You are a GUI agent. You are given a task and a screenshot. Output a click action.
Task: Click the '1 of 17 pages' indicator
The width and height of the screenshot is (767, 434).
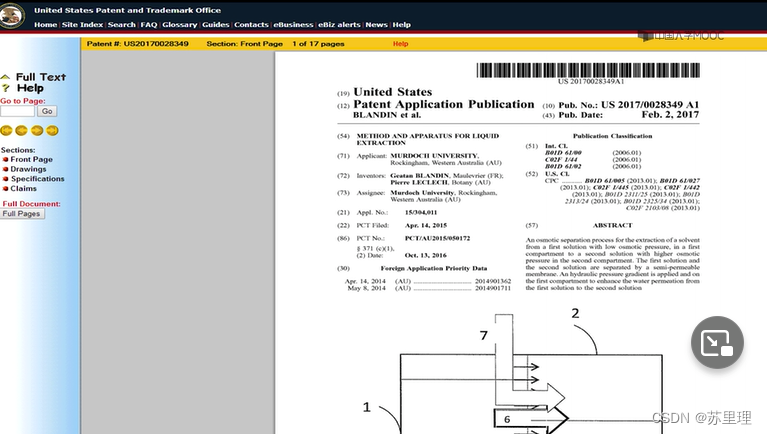pos(318,44)
